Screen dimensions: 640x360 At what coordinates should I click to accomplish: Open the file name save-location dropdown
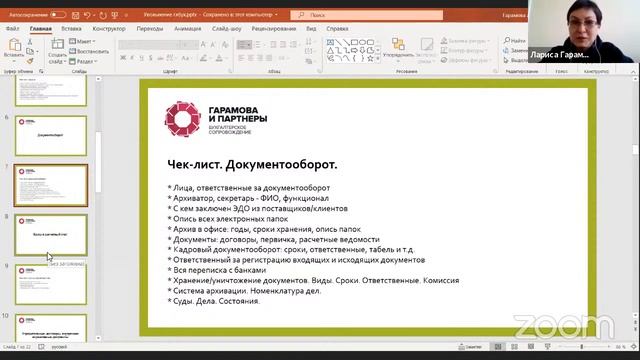click(x=276, y=15)
